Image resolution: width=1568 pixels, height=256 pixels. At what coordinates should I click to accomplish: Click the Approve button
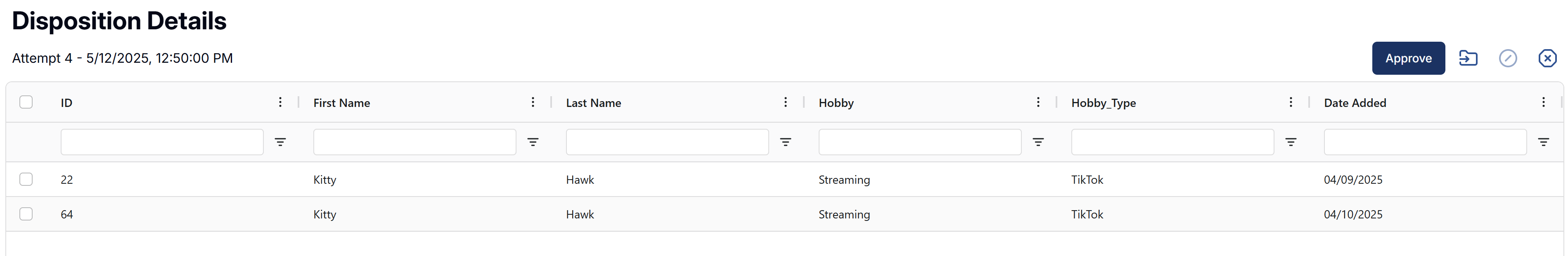(1409, 58)
